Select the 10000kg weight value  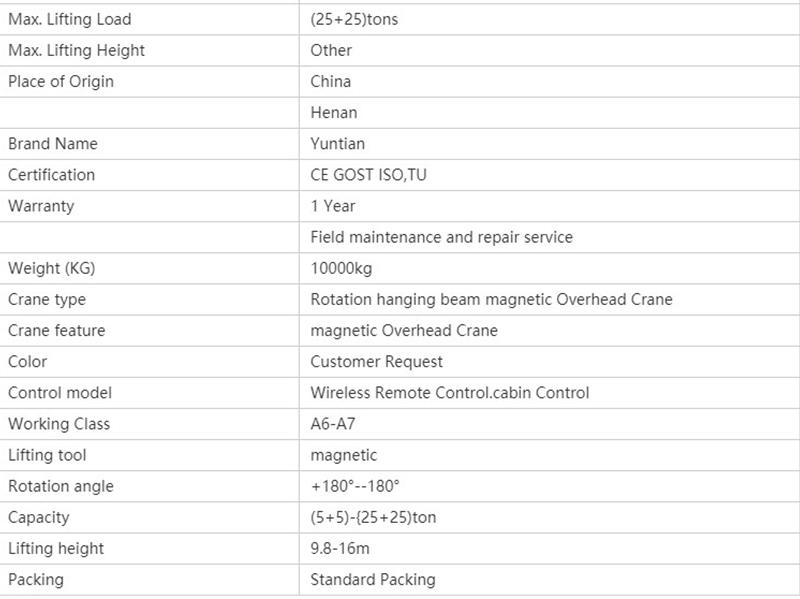[x=341, y=268]
